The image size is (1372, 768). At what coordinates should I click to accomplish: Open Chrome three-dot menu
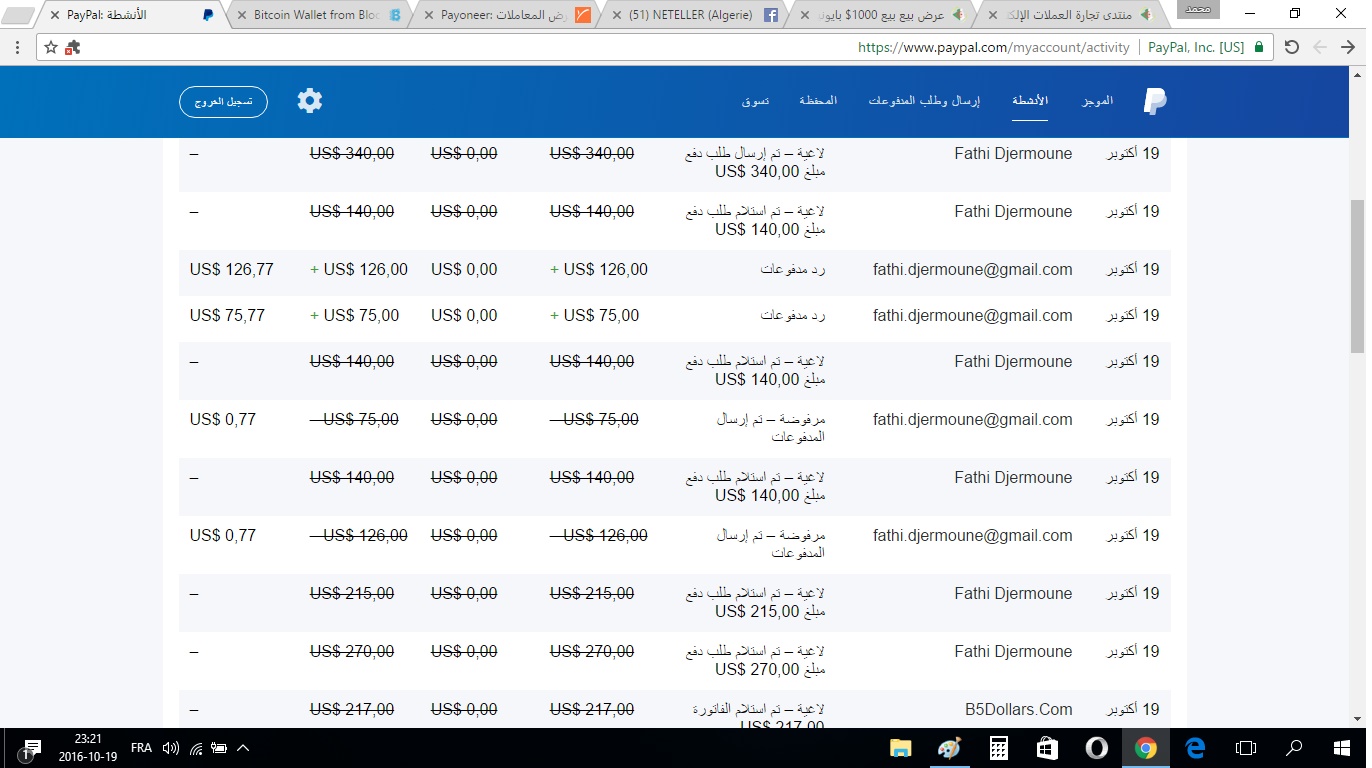[18, 47]
